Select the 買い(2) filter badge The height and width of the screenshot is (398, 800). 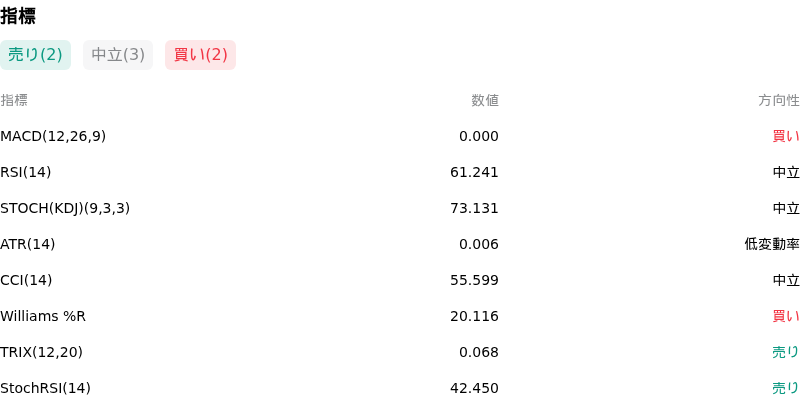pyautogui.click(x=201, y=55)
